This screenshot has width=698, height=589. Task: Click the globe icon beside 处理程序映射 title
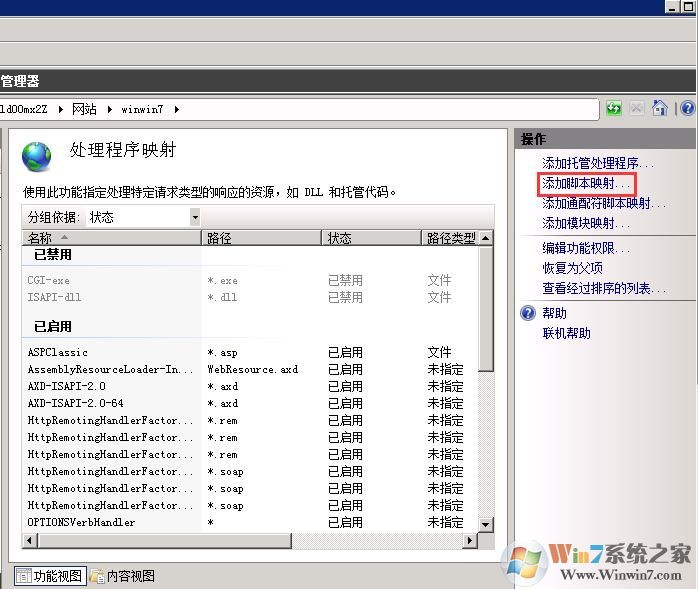tap(37, 155)
